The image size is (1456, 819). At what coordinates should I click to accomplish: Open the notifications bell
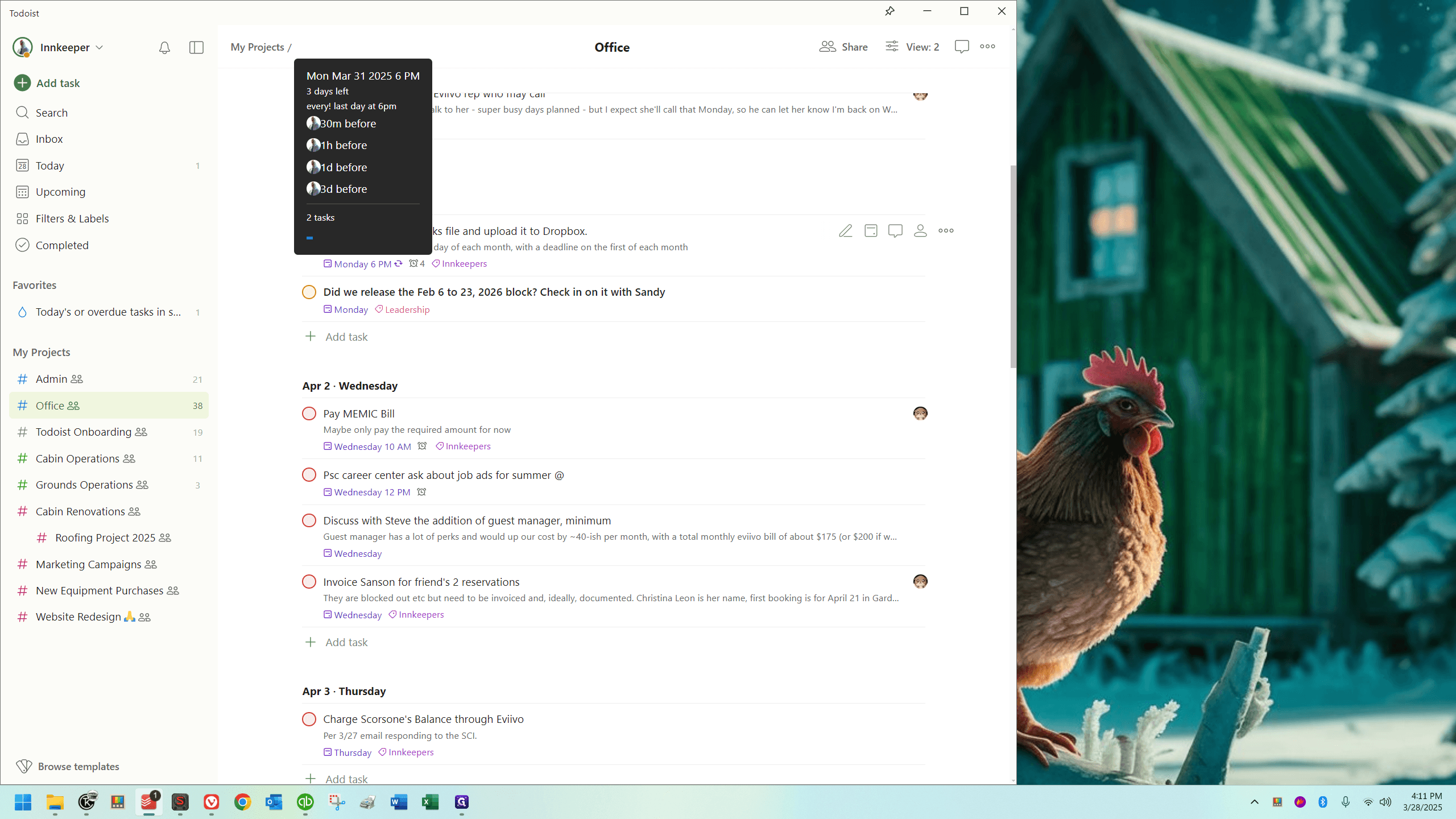pyautogui.click(x=164, y=48)
